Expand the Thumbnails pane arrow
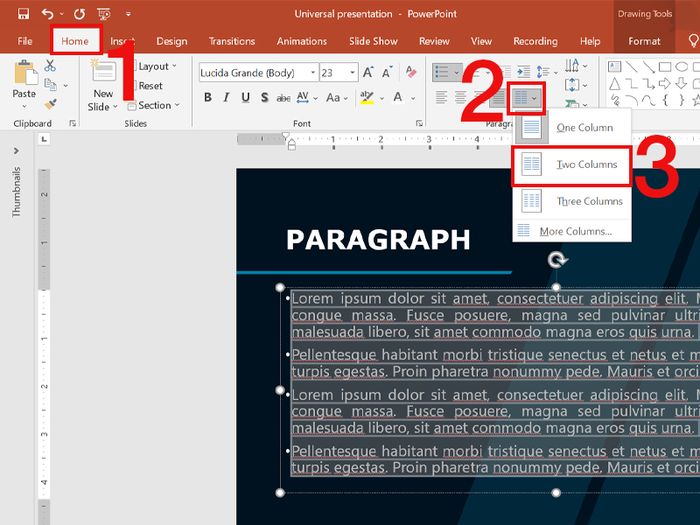Viewport: 700px width, 525px height. 16,151
